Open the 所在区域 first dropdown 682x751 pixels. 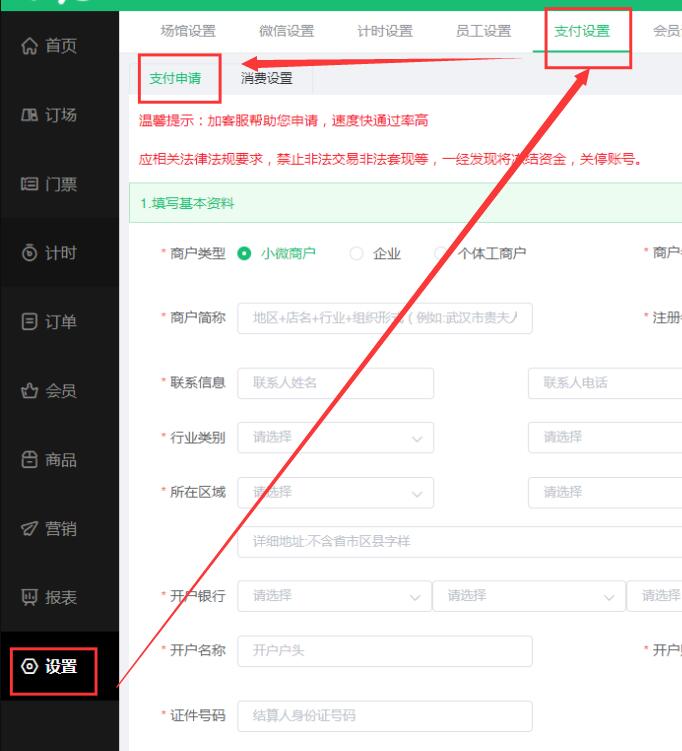coord(335,493)
